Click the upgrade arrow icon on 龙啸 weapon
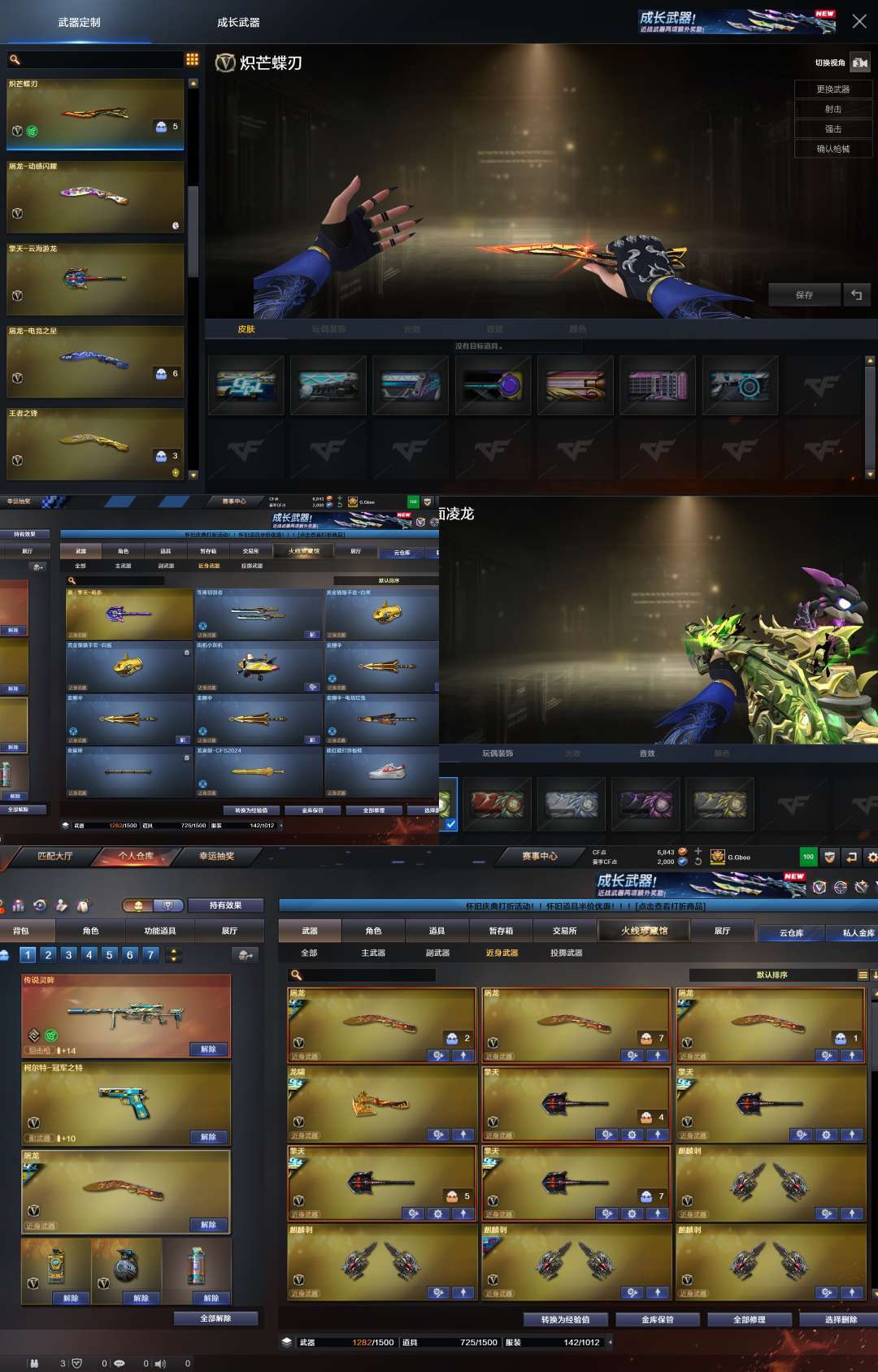Viewport: 878px width, 1372px height. [x=463, y=1135]
